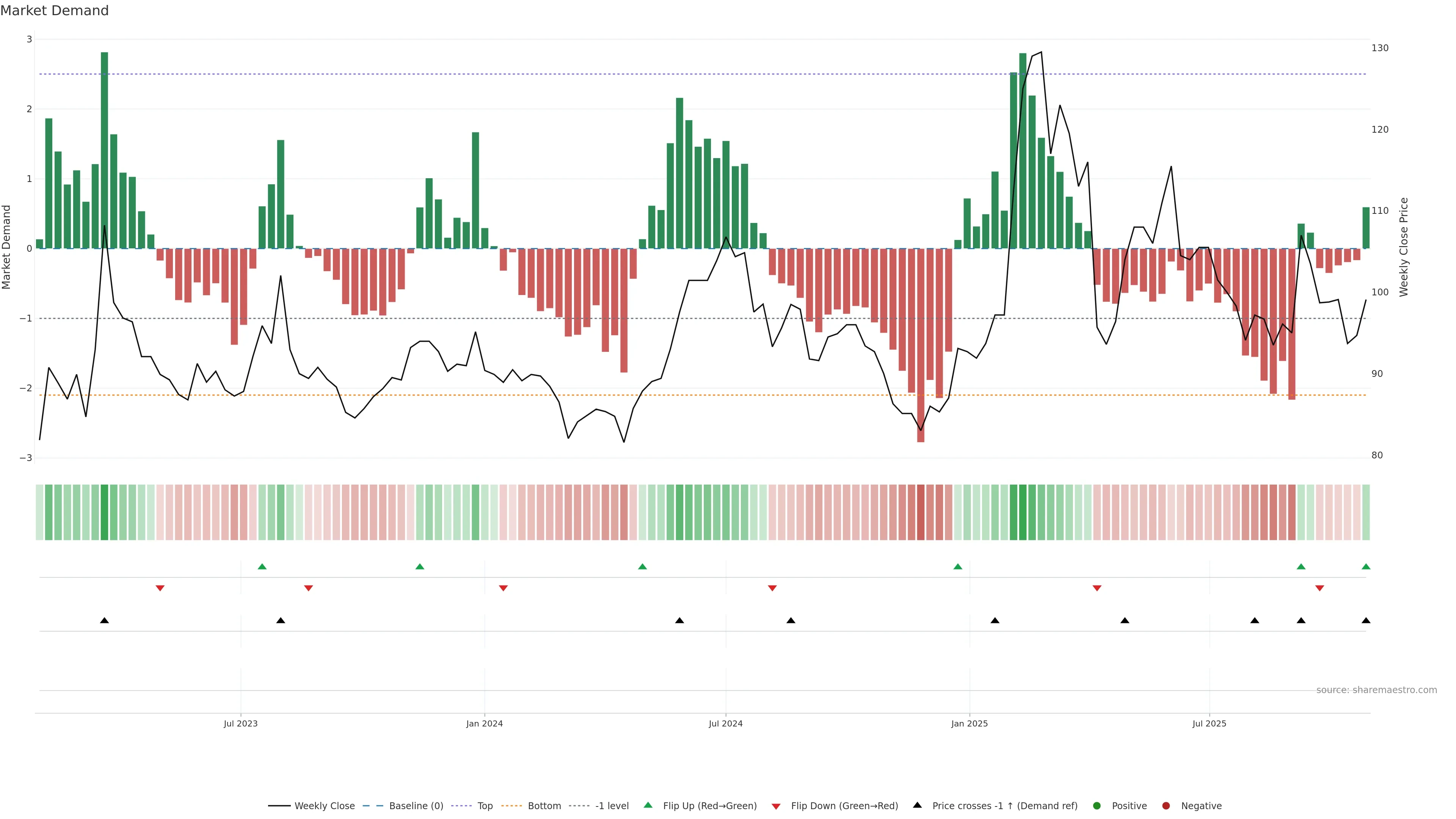Click the source: sharemaestro.com text

coord(1376,690)
